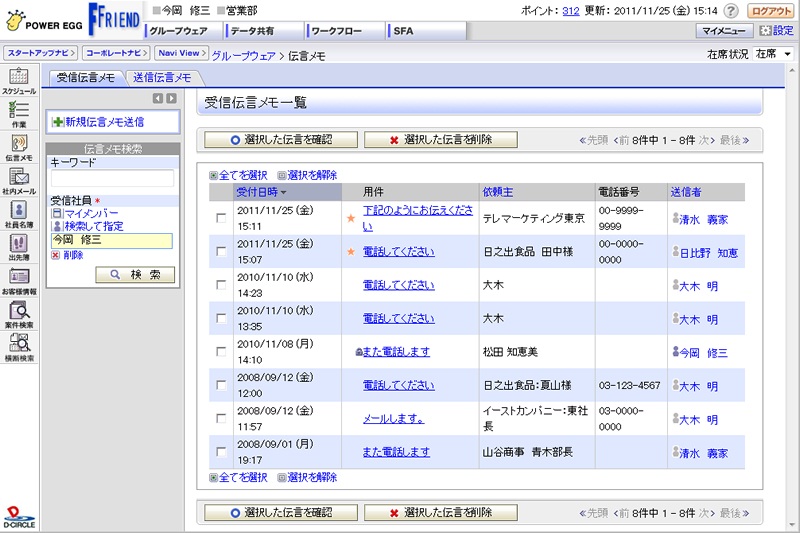This screenshot has width=800, height=533.
Task: Click star icon on 15:07 memo
Action: coord(351,251)
